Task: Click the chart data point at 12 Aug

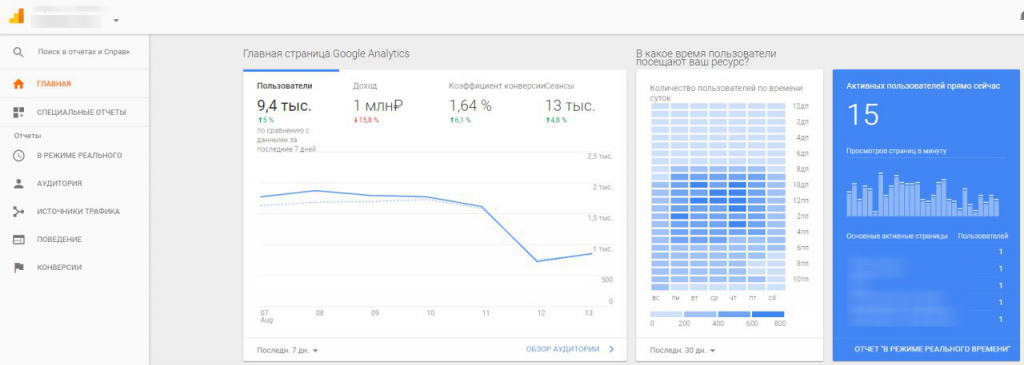Action: (537, 261)
